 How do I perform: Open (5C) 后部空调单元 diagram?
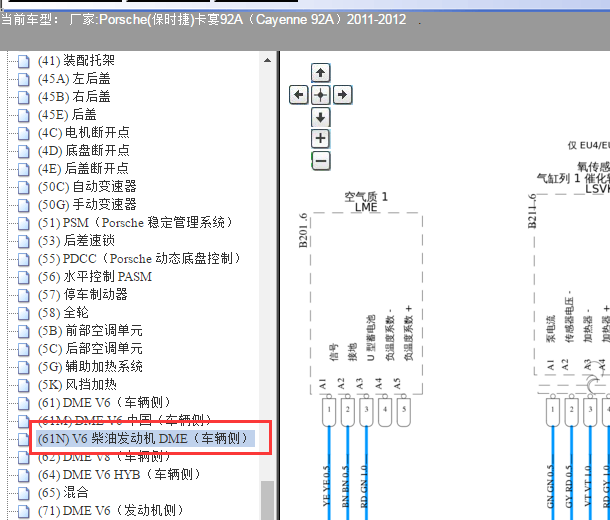click(90, 348)
